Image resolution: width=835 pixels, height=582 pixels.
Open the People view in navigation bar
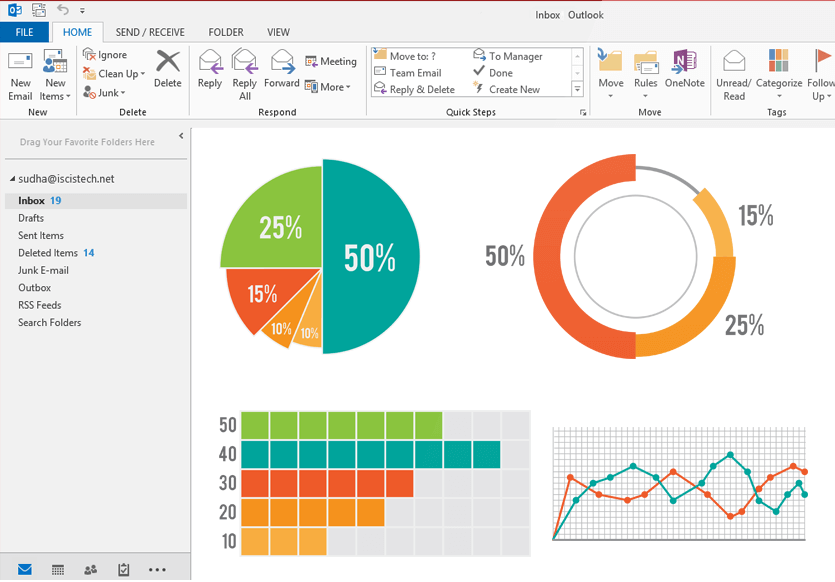(91, 569)
